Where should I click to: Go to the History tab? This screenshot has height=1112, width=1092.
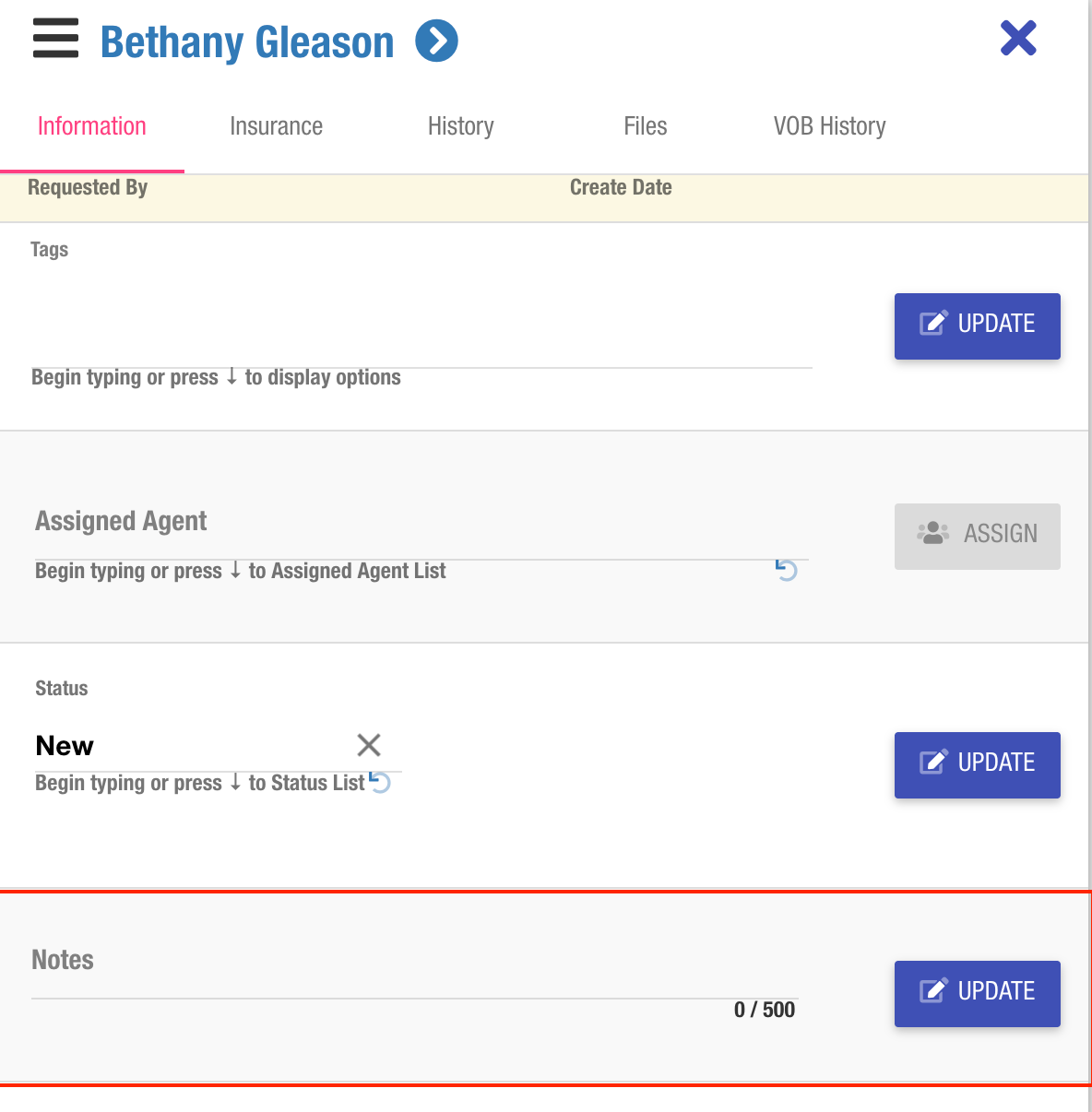460,126
